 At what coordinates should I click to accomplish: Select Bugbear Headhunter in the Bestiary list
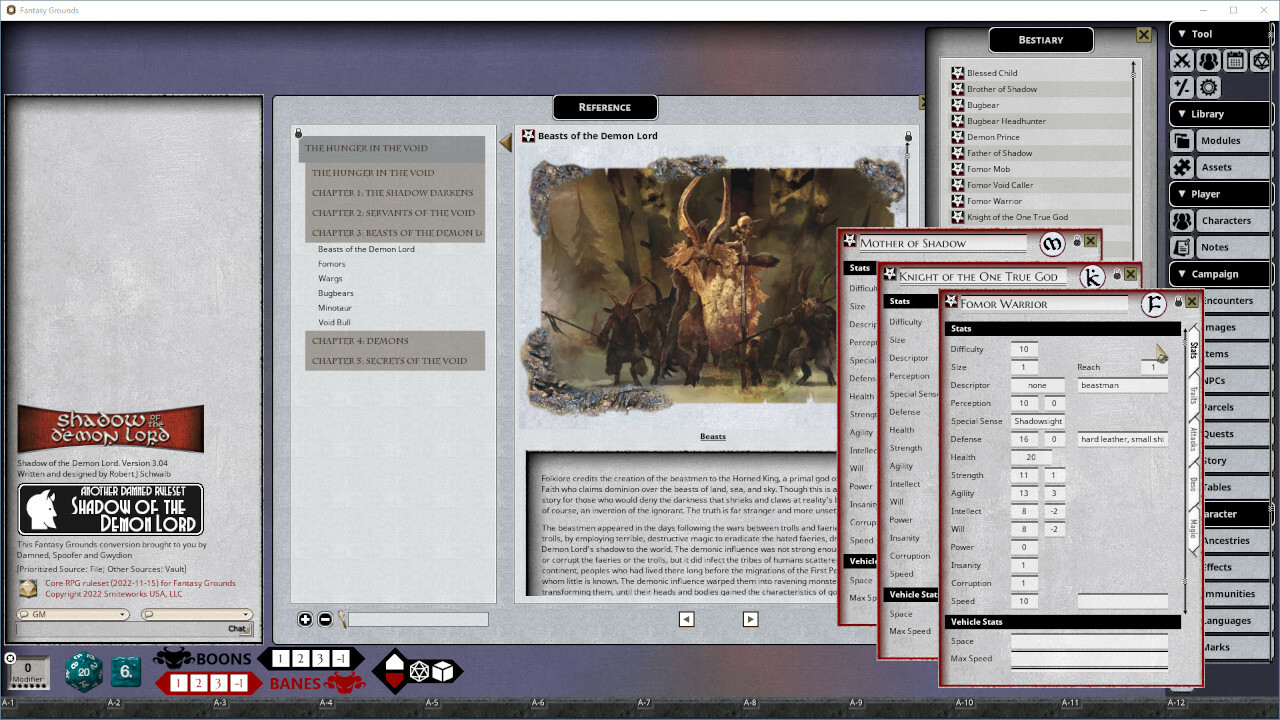(1006, 121)
